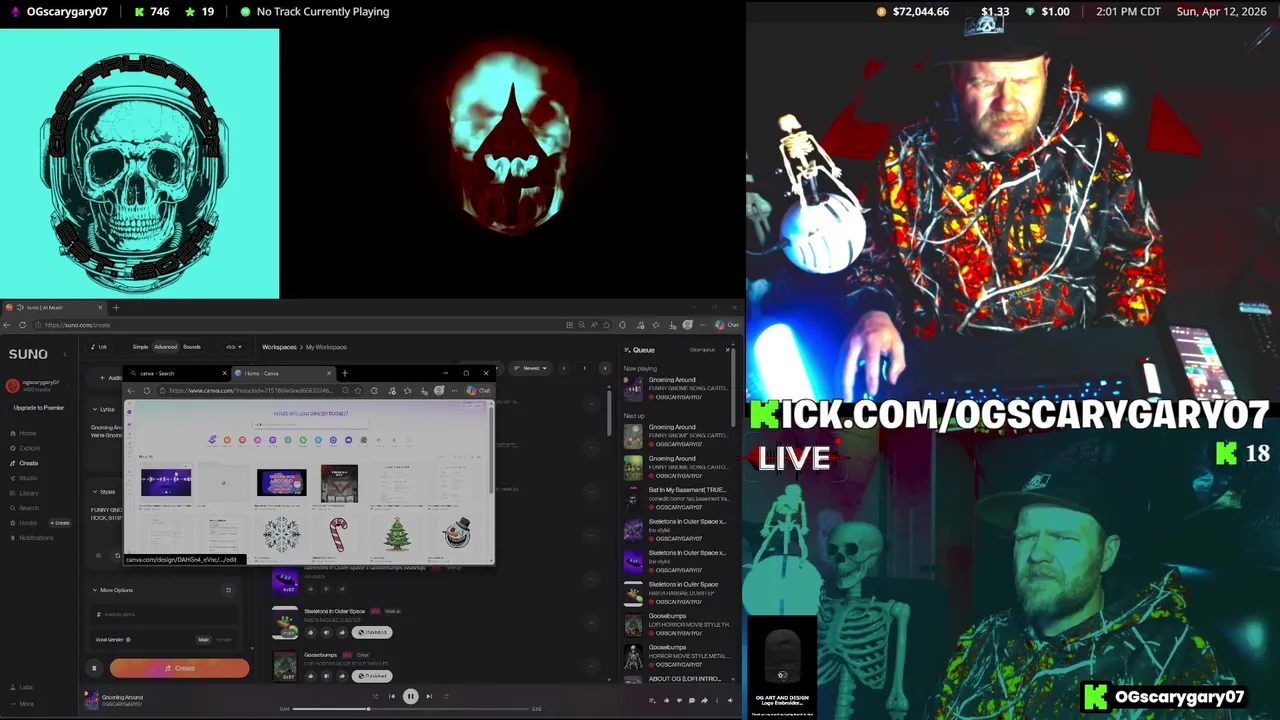This screenshot has width=1280, height=720.
Task: Pause the currently playing track
Action: (410, 696)
